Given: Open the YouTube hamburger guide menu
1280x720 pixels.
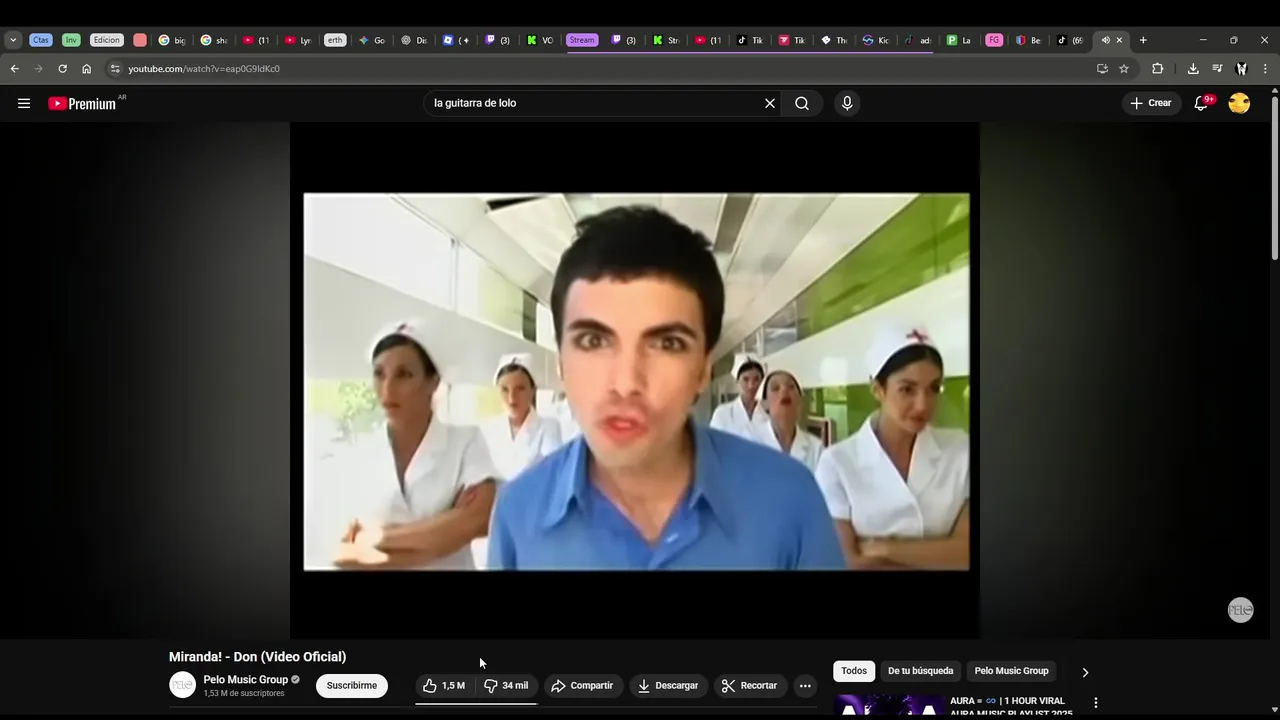Looking at the screenshot, I should click(x=24, y=103).
